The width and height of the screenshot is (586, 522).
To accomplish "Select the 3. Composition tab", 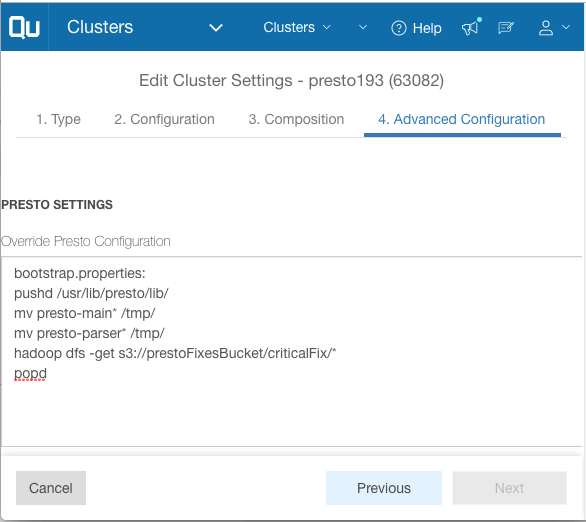I will point(296,120).
